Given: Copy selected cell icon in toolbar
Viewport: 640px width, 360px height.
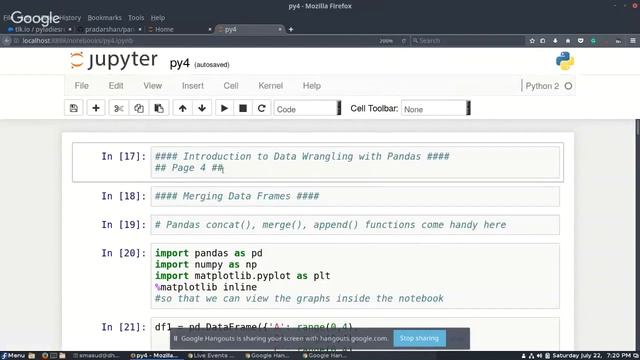Looking at the screenshot, I should pos(139,108).
